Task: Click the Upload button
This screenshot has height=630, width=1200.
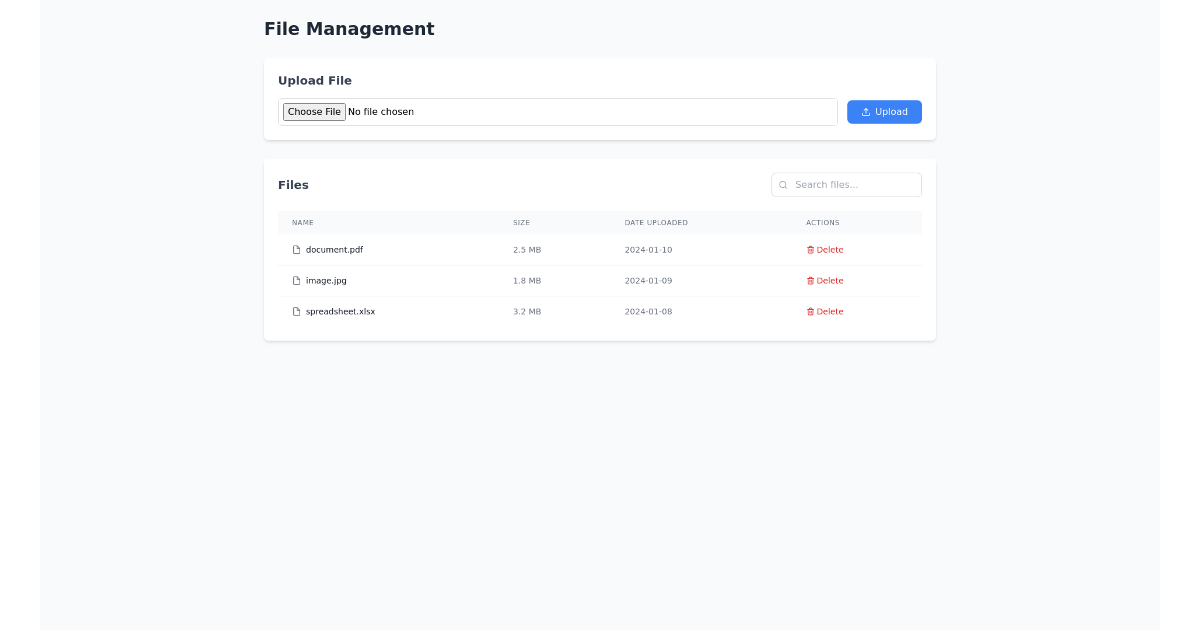Action: coord(884,111)
